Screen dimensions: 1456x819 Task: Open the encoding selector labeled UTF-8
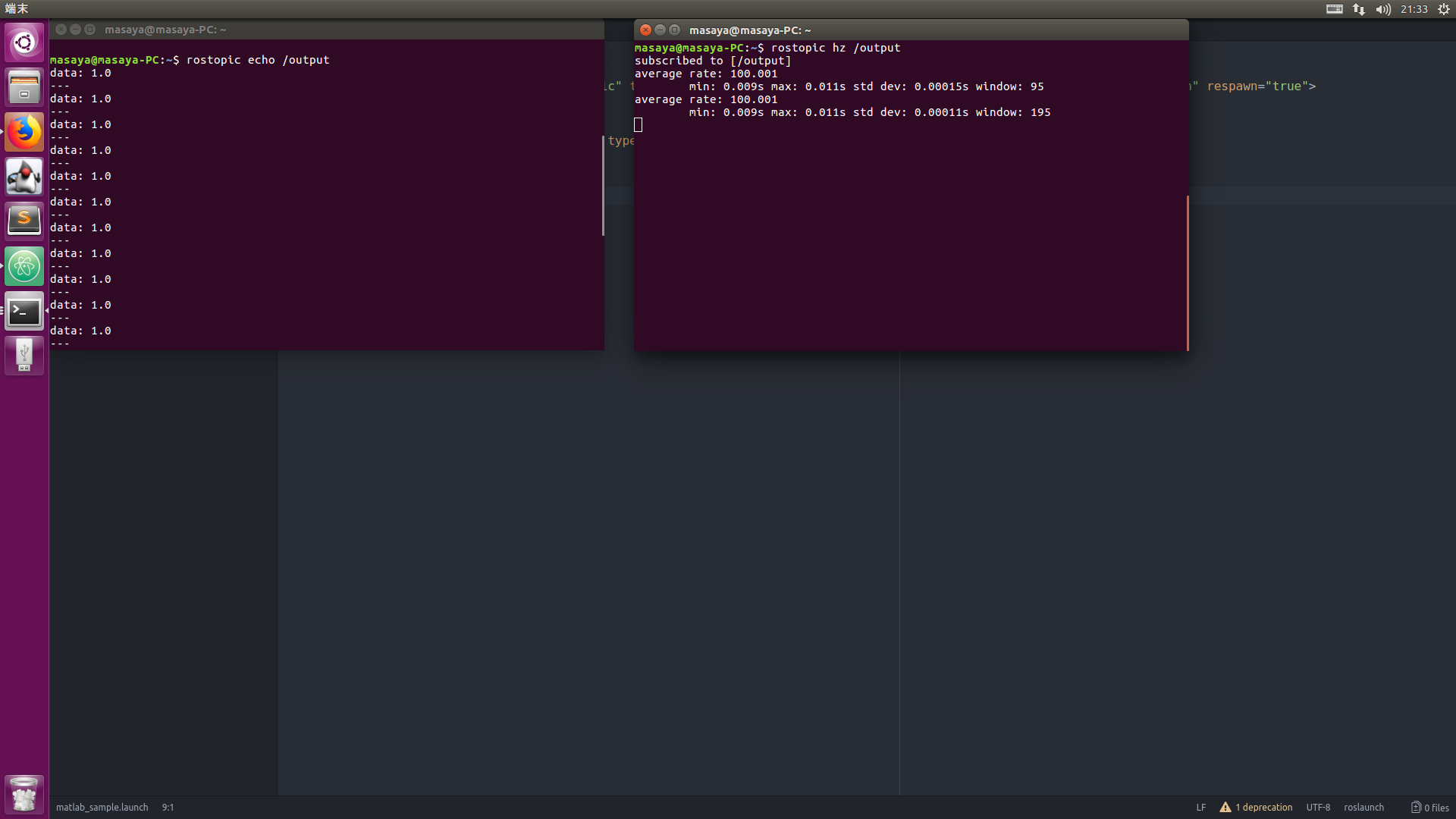point(1319,807)
